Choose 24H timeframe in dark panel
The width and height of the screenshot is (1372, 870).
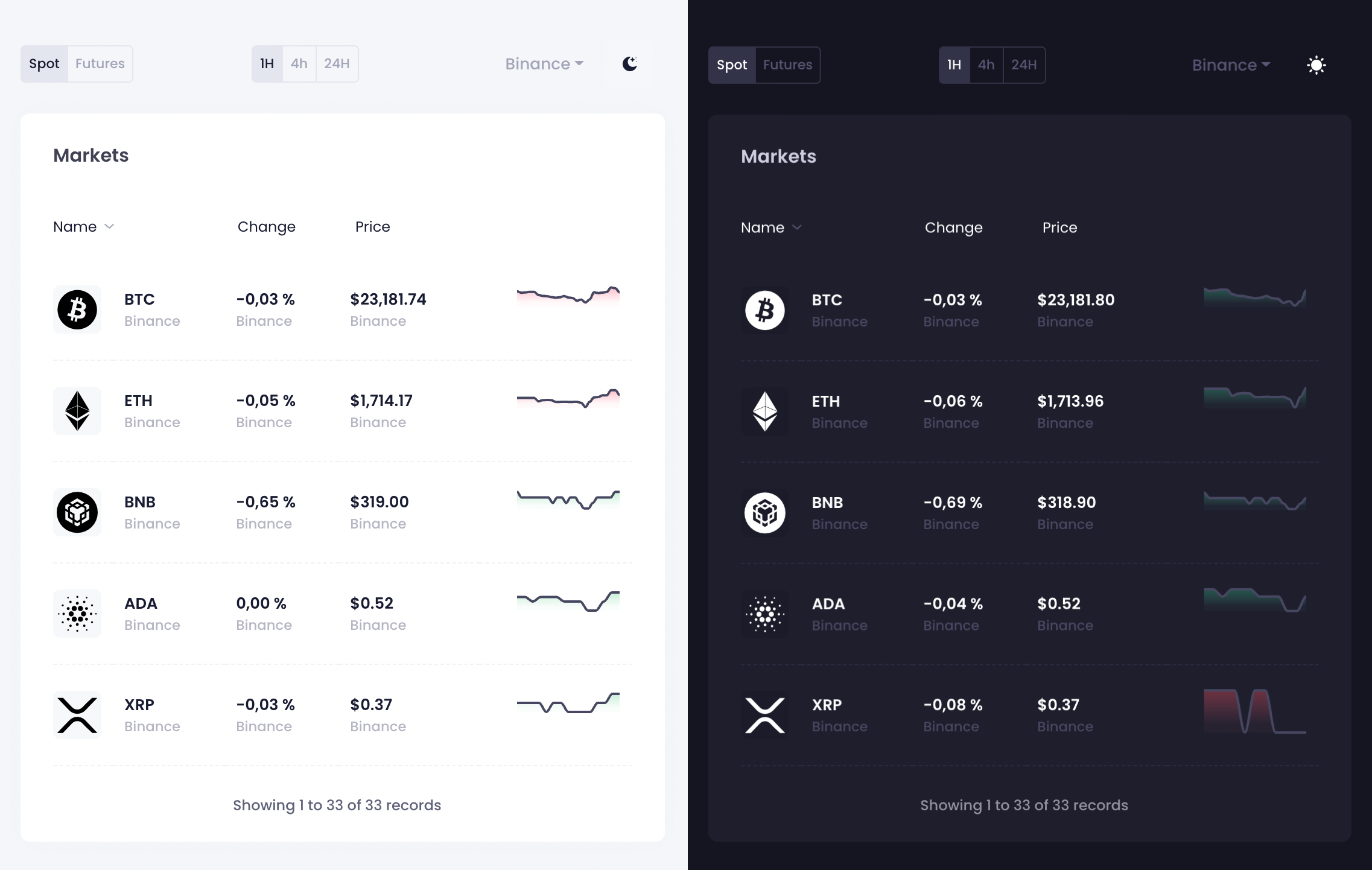click(x=1024, y=65)
